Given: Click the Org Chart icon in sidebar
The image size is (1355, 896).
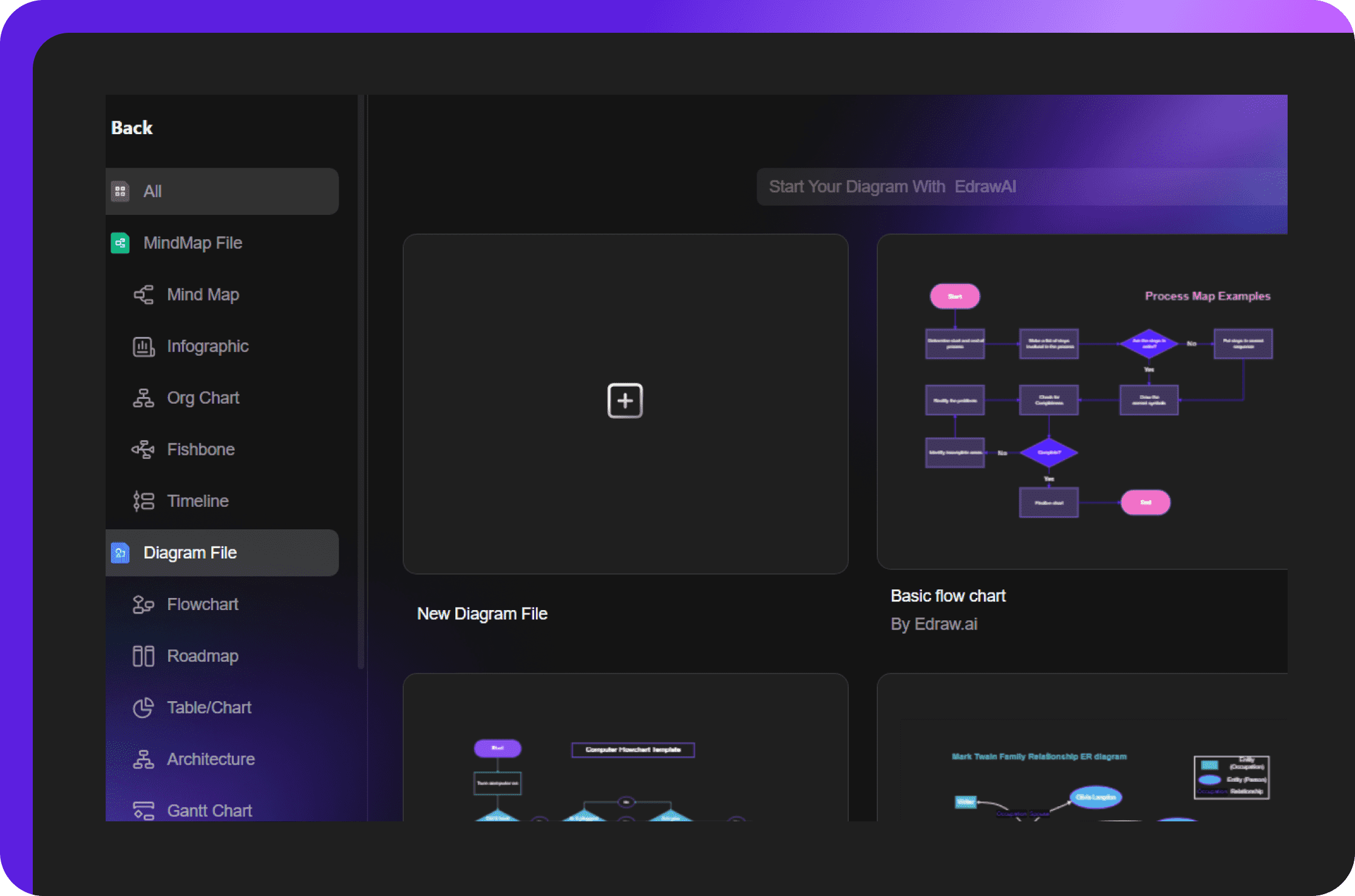Looking at the screenshot, I should pyautogui.click(x=143, y=398).
